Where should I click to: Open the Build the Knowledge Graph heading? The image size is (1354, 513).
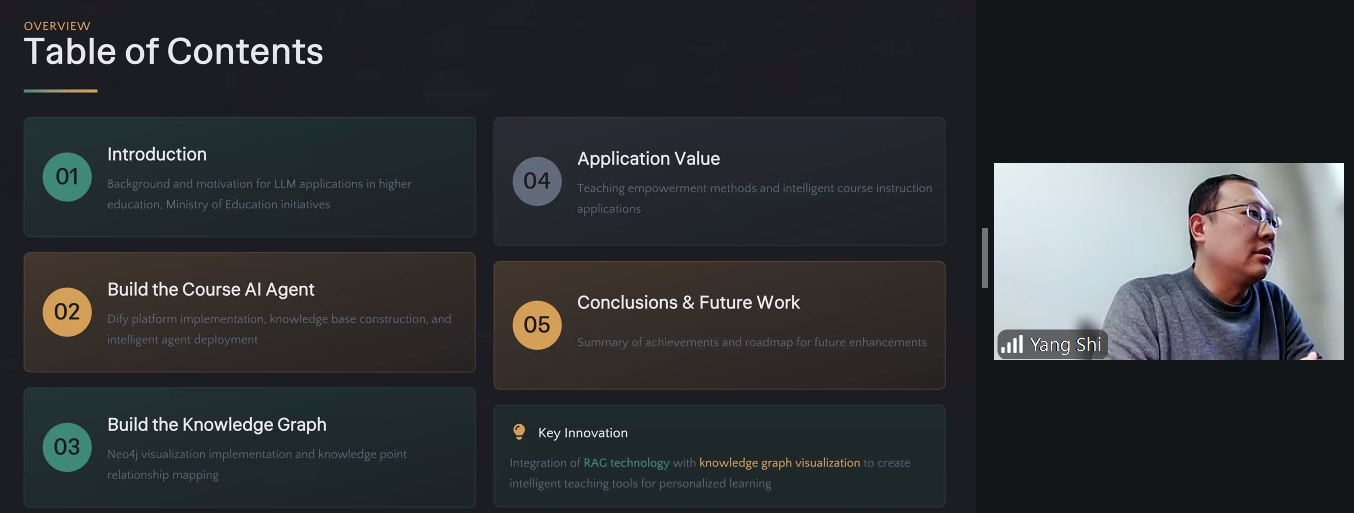point(217,424)
